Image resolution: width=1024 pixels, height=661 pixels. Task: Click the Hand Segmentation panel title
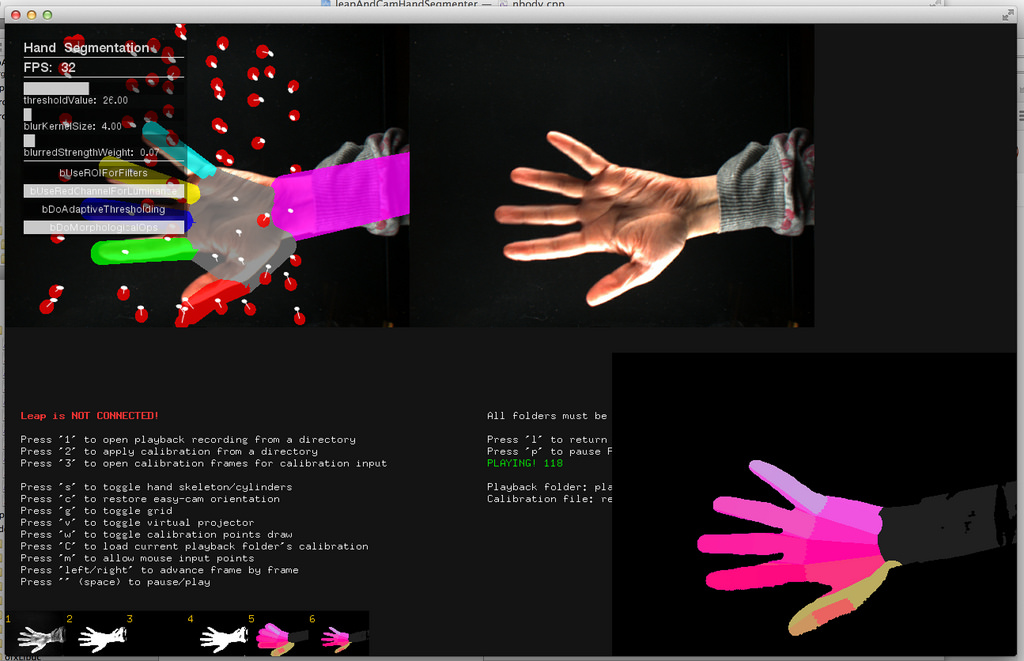(x=88, y=48)
